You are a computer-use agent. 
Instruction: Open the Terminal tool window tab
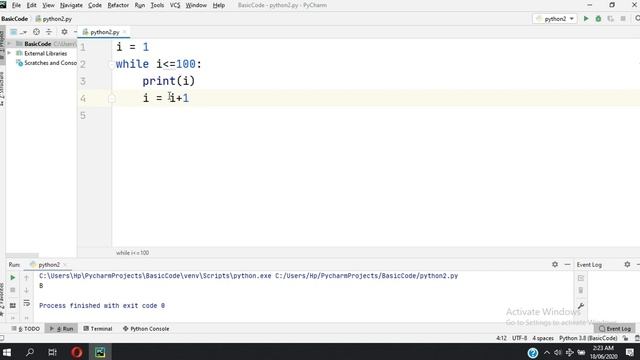[98, 329]
